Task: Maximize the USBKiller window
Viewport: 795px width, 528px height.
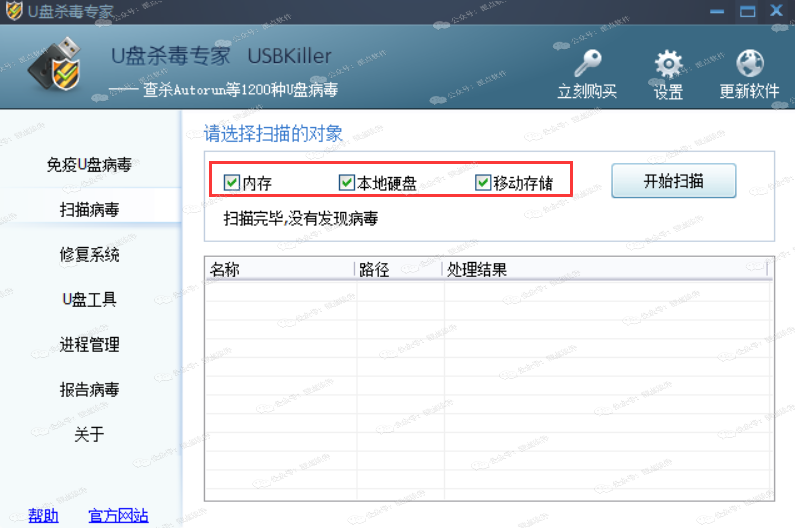Action: 747,11
